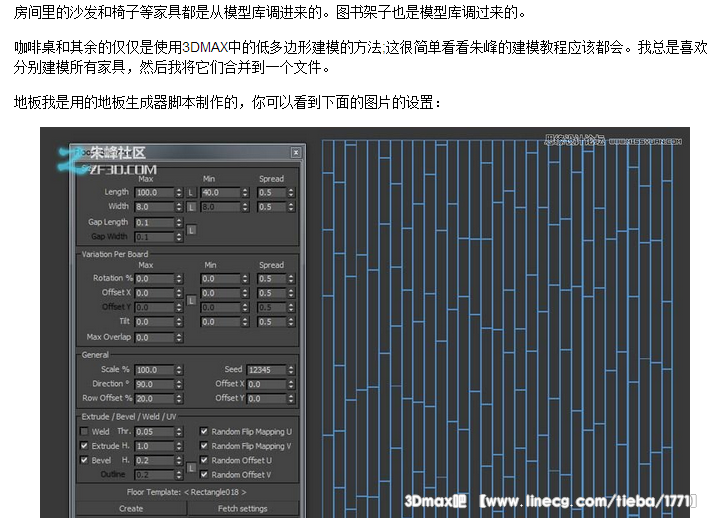This screenshot has height=518, width=726.
Task: Click the Direction field showing 90.0
Action: (154, 384)
